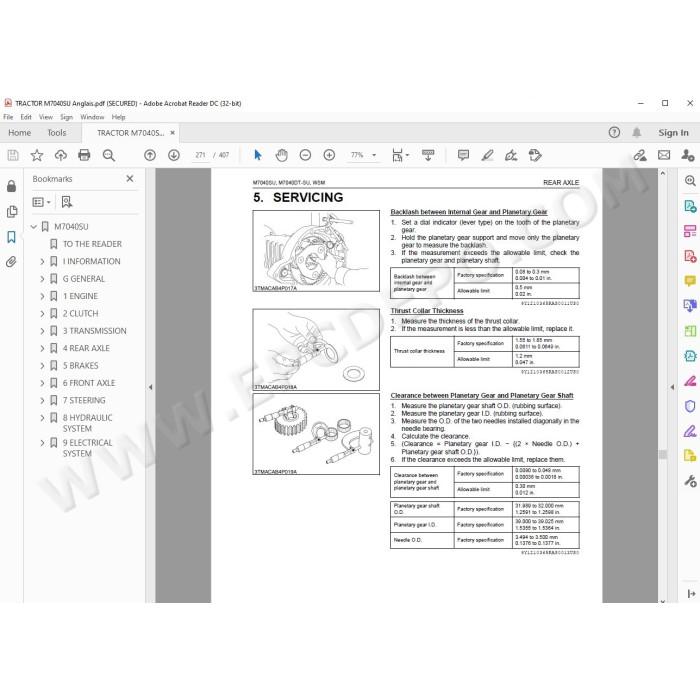Enable scrolling read mode icon
Screen dimensions: 700x700
click(428, 155)
